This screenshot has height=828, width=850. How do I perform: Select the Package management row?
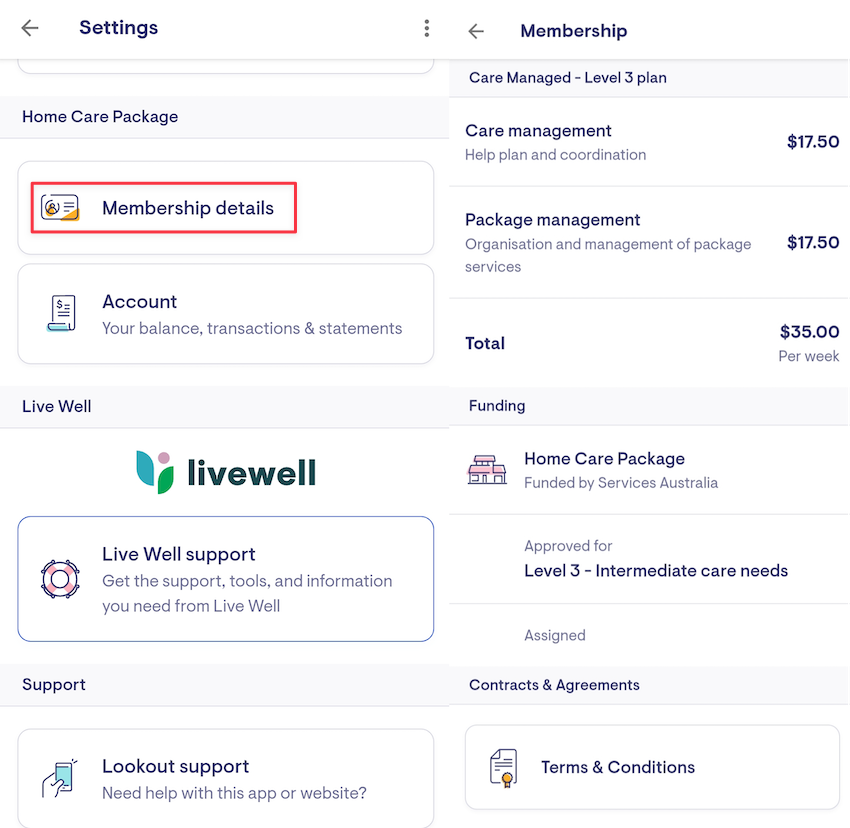[650, 242]
